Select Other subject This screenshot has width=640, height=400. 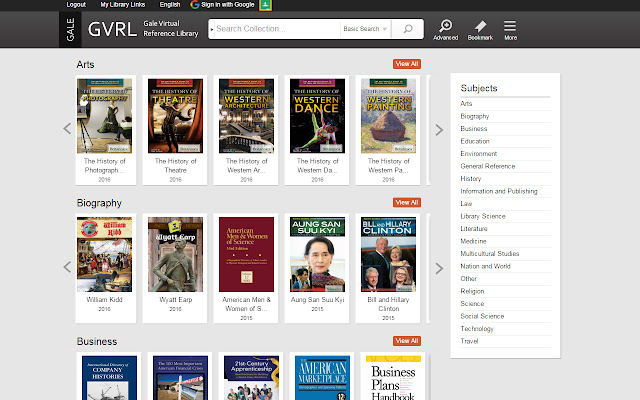(x=469, y=279)
